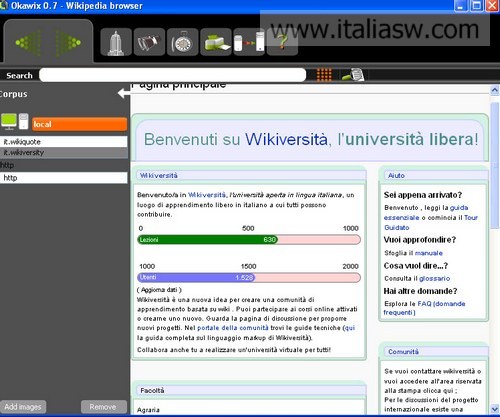The width and height of the screenshot is (500, 417).
Task: Open history with the stopwatch icon
Action: [x=182, y=42]
